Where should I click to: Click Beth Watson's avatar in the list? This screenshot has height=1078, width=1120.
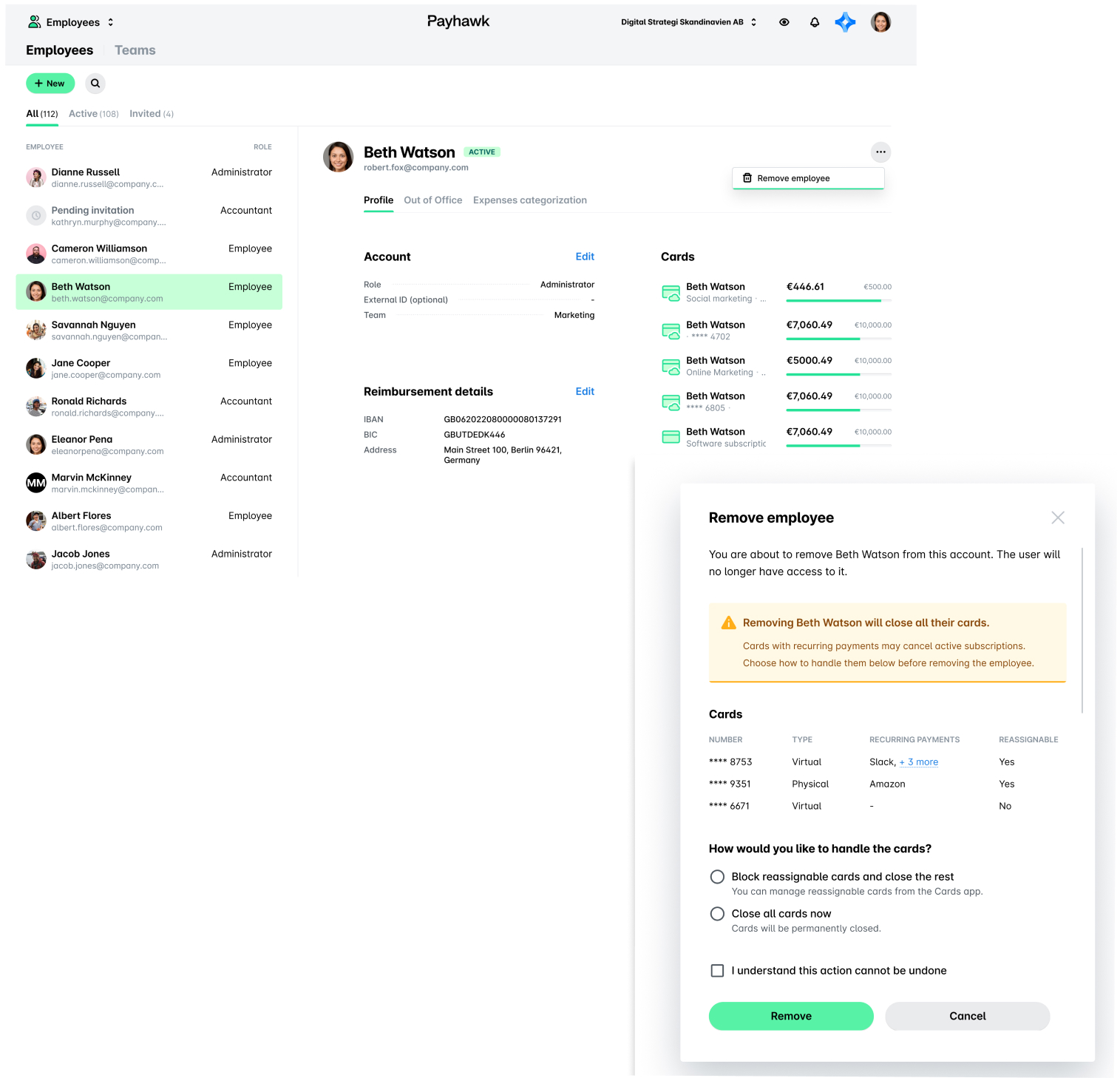tap(36, 292)
